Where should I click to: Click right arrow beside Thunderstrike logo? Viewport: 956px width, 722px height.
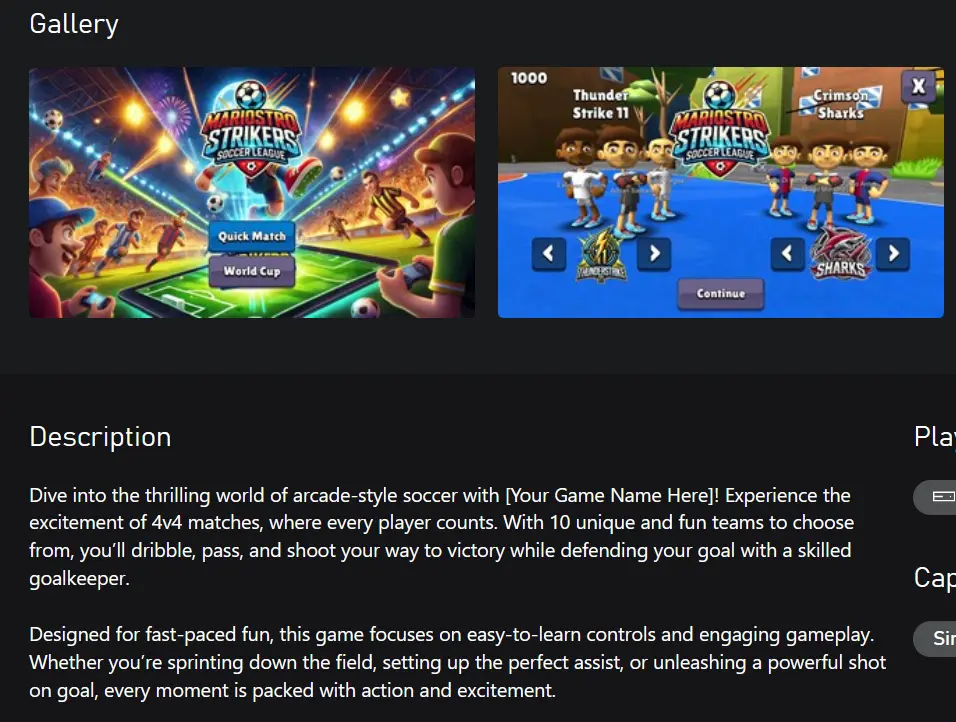click(x=654, y=253)
